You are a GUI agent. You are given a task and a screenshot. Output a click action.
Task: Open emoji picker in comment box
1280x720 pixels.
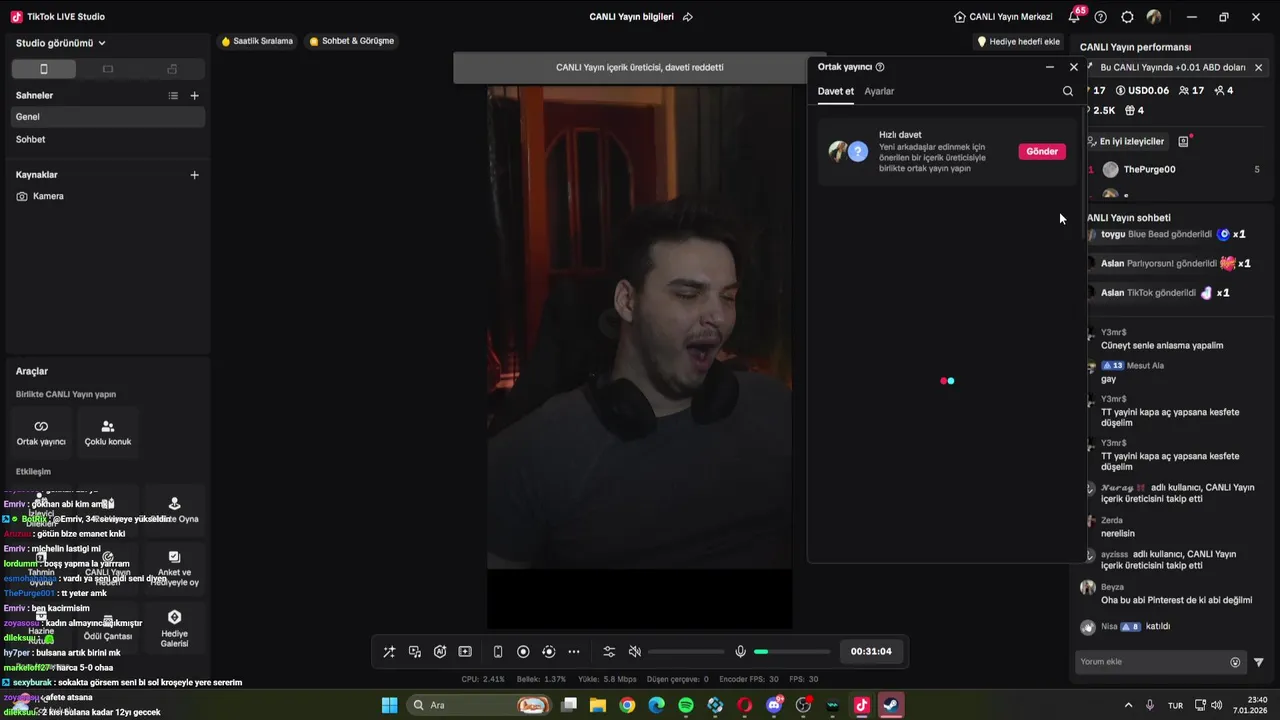(1235, 662)
